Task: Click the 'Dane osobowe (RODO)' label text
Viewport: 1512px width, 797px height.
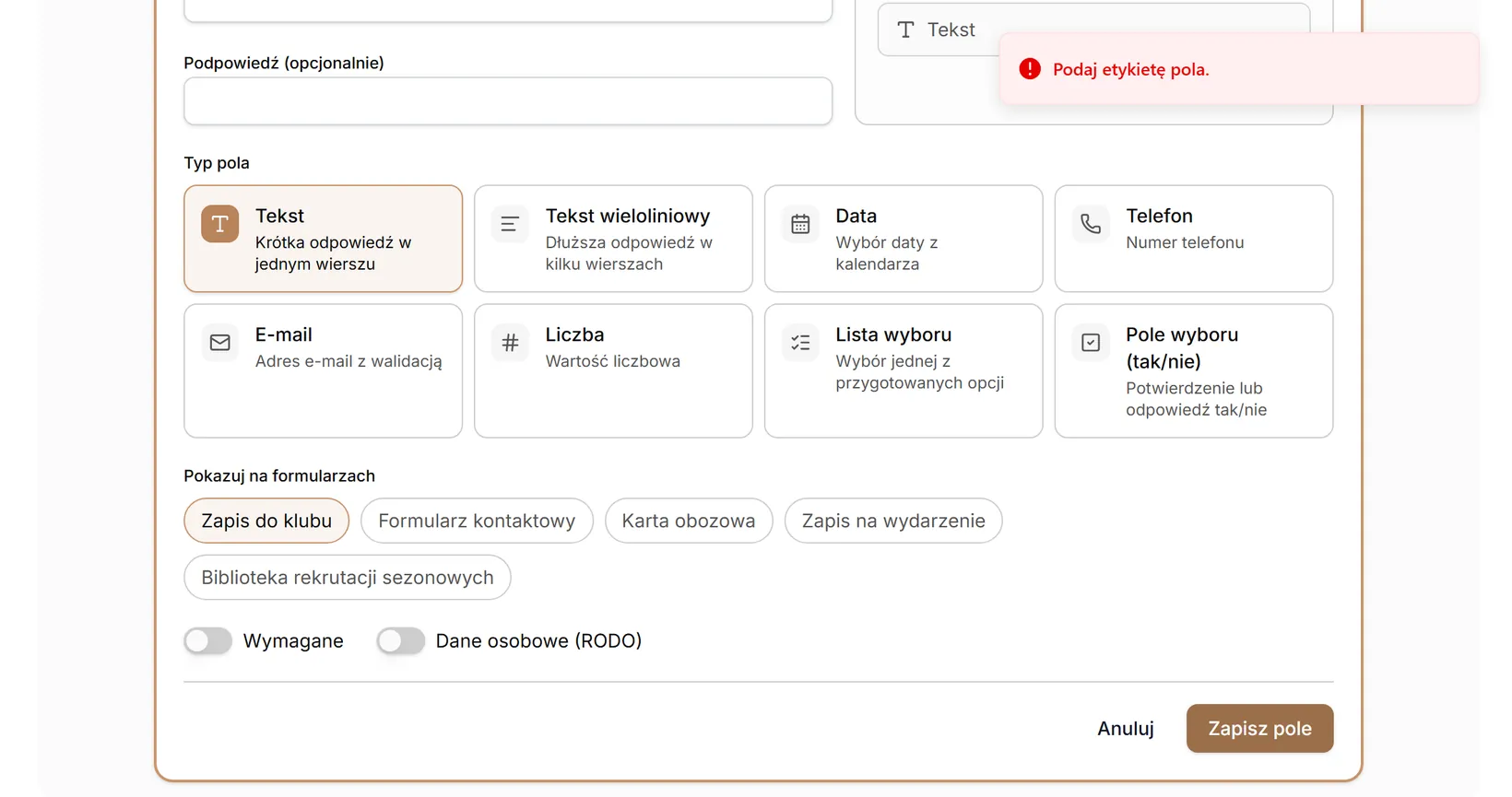Action: (538, 641)
